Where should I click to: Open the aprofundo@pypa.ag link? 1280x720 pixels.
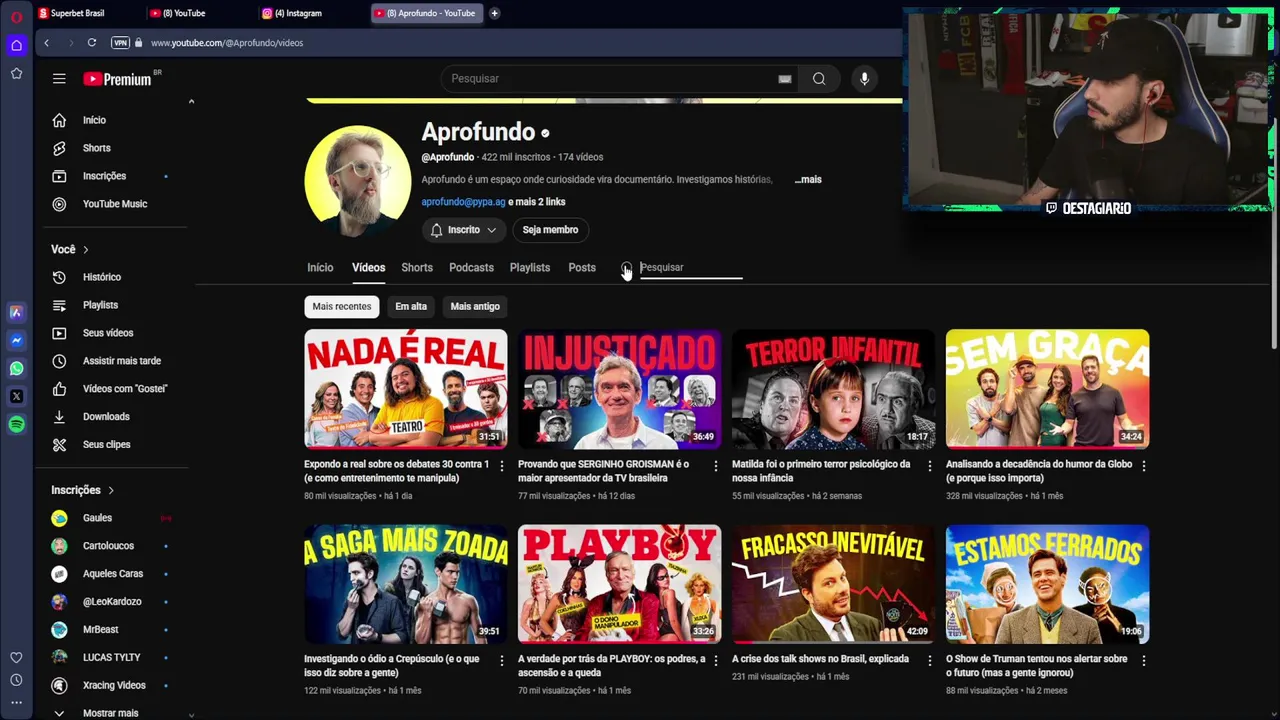click(x=463, y=202)
